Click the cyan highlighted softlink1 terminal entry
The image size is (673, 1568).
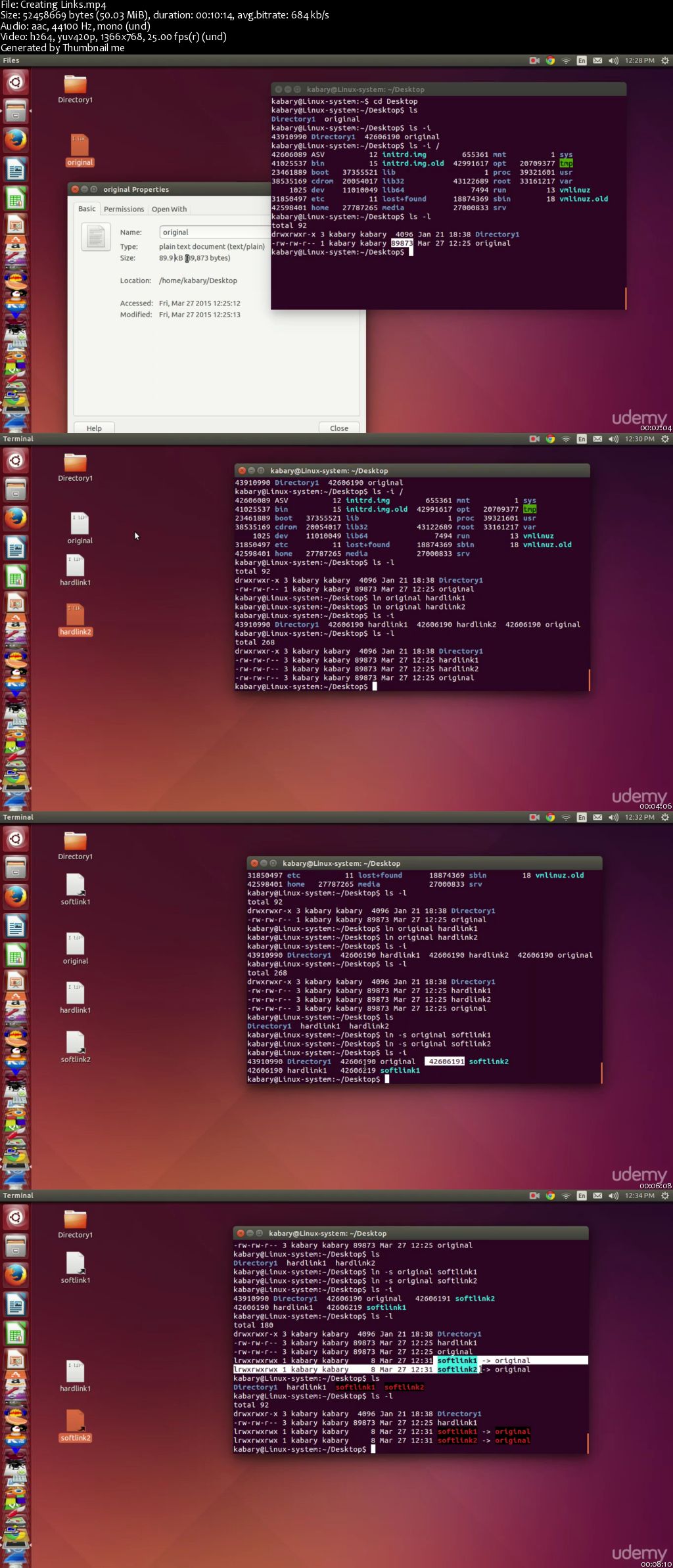[x=457, y=1360]
